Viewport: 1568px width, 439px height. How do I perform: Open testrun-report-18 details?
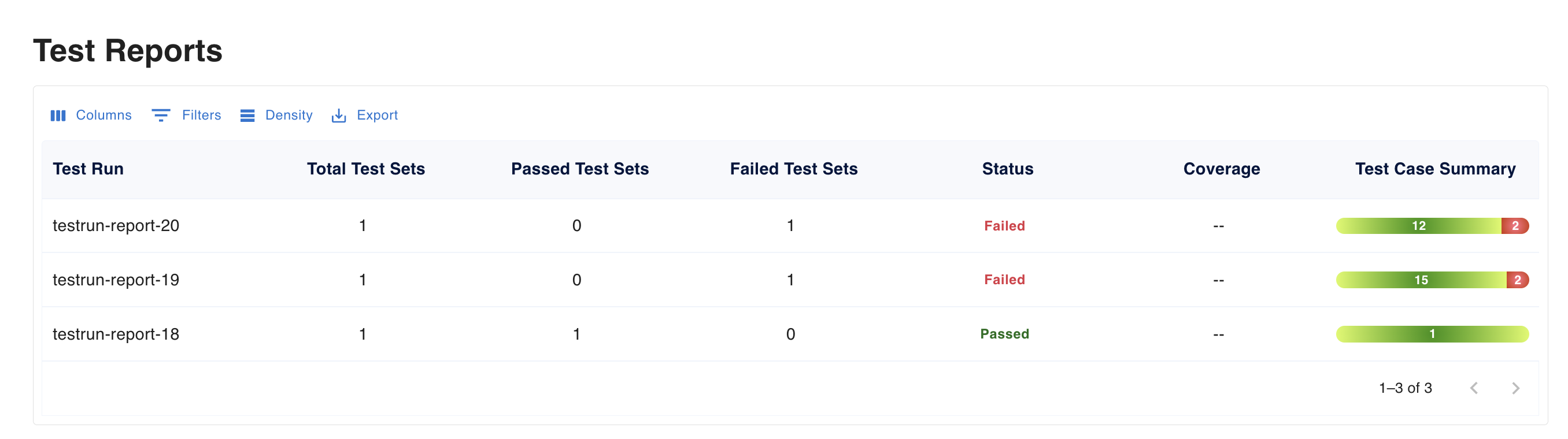(x=116, y=333)
